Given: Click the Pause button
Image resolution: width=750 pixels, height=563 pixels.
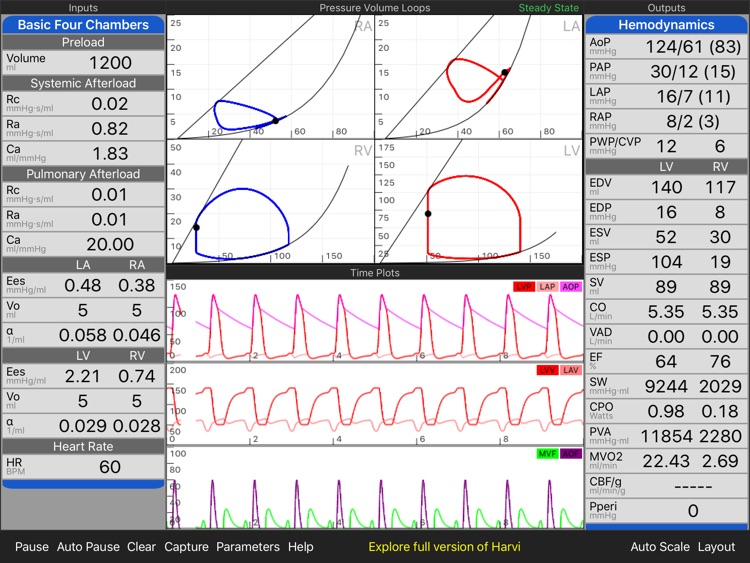Looking at the screenshot, I should tap(32, 547).
